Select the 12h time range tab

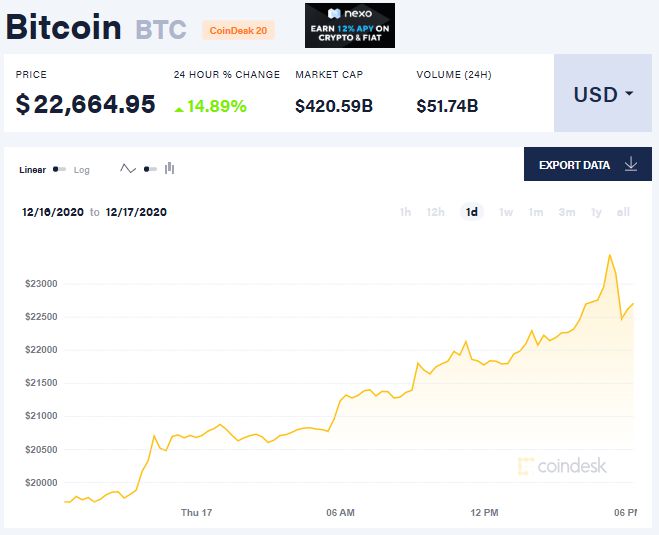pyautogui.click(x=435, y=212)
